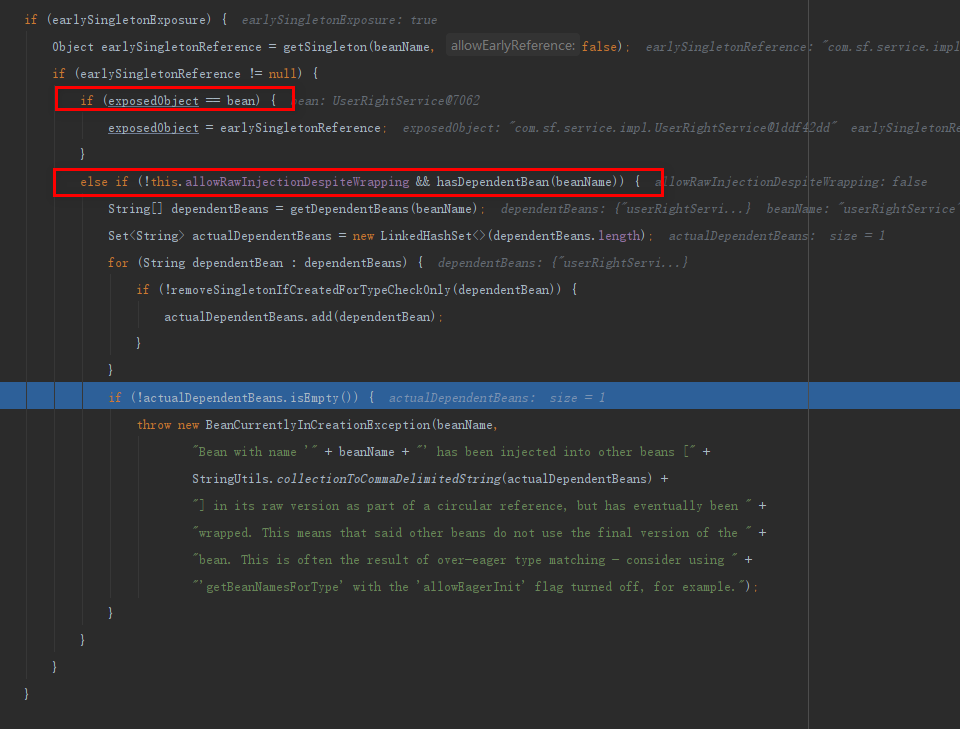
Task: Click the 'in its raw version' string line
Action: (473, 506)
